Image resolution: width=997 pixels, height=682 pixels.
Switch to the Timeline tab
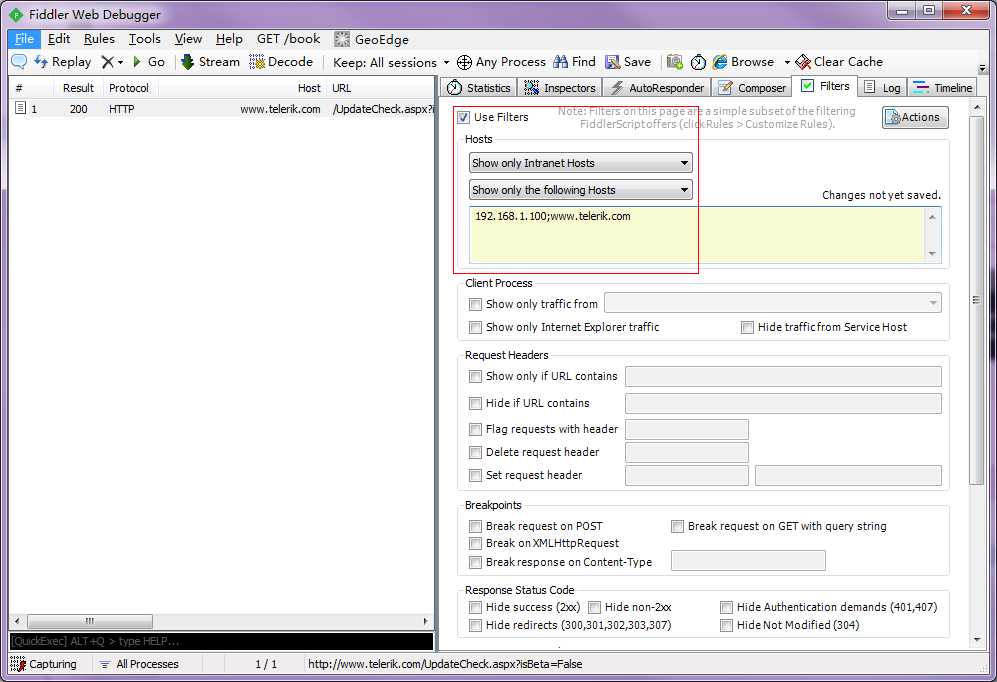click(x=942, y=88)
